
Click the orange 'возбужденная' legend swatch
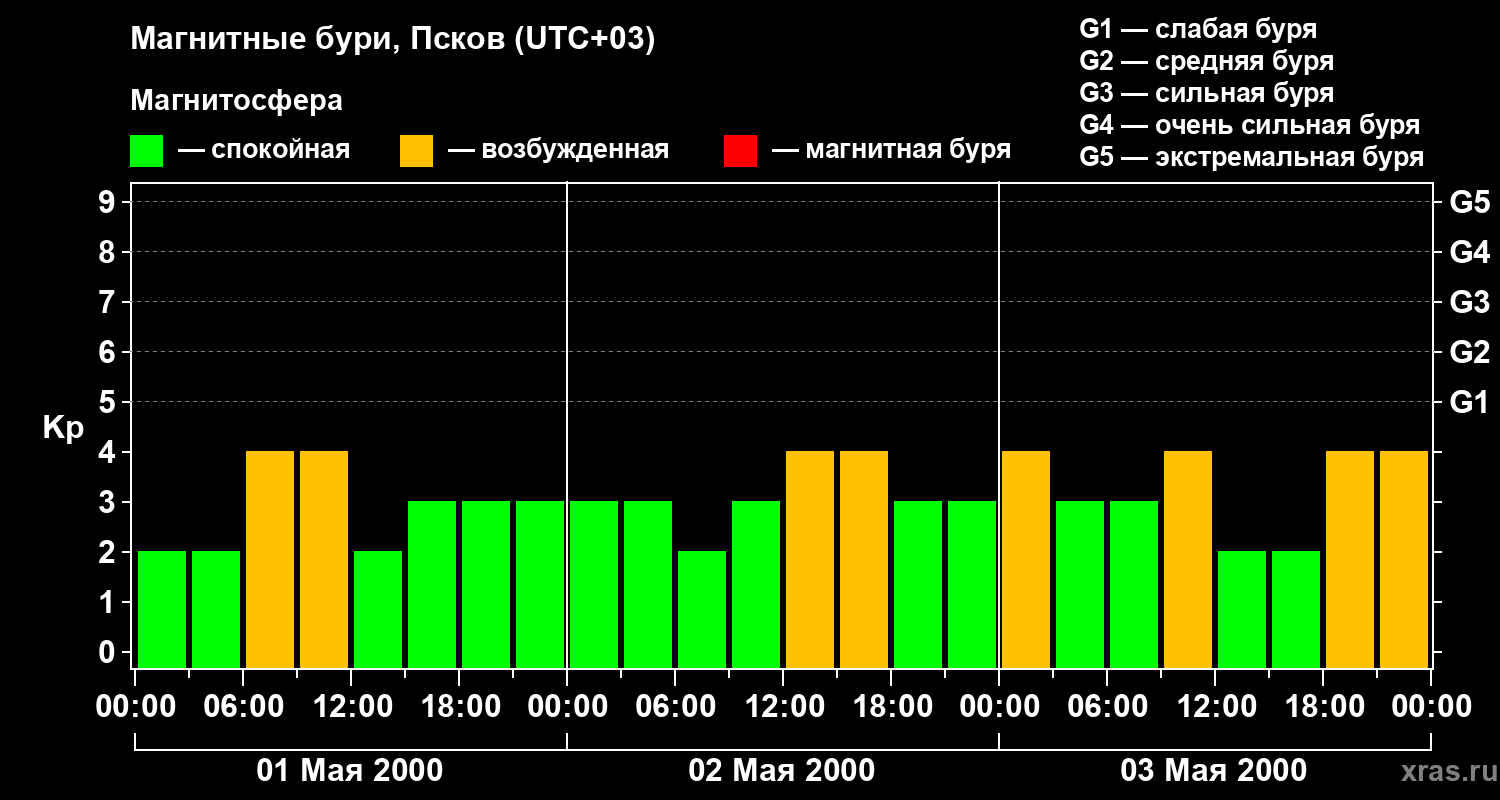pos(416,151)
